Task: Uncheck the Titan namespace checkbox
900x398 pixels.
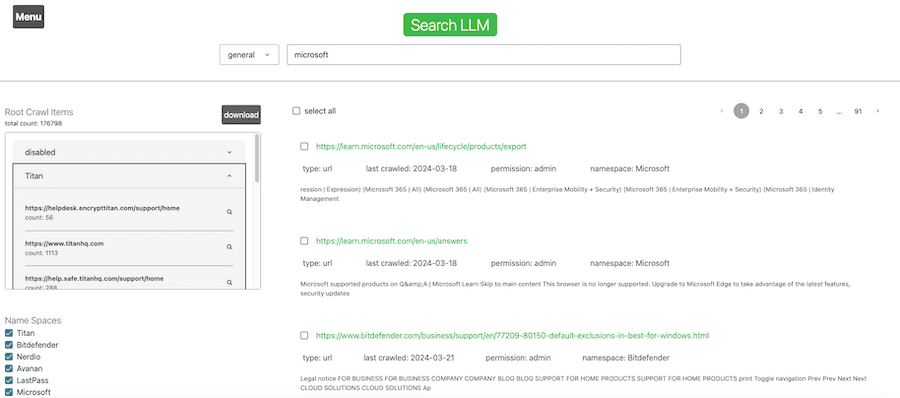Action: click(9, 333)
